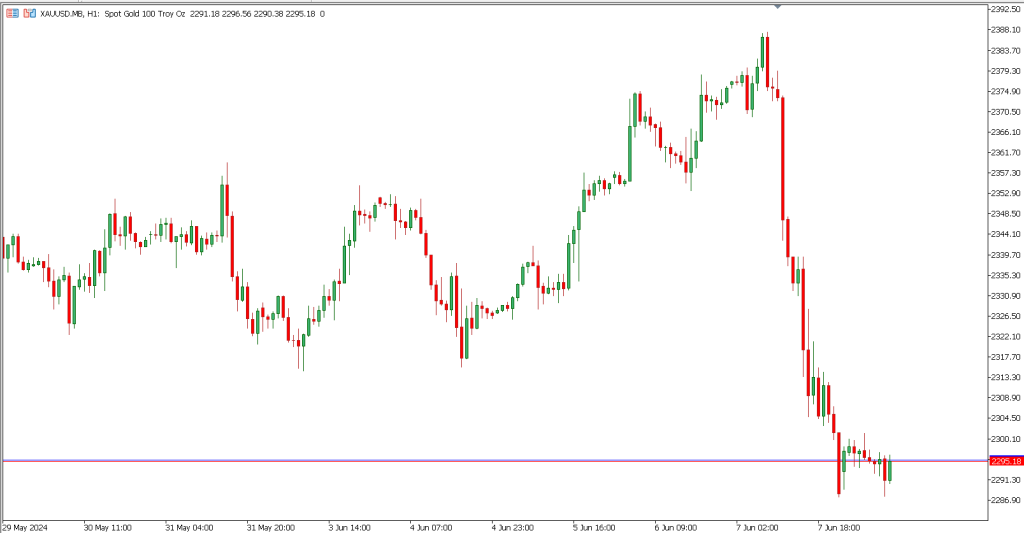Click the "Spot Gold 100 Troy Oz" description
Image resolution: width=1024 pixels, height=533 pixels.
pos(145,14)
